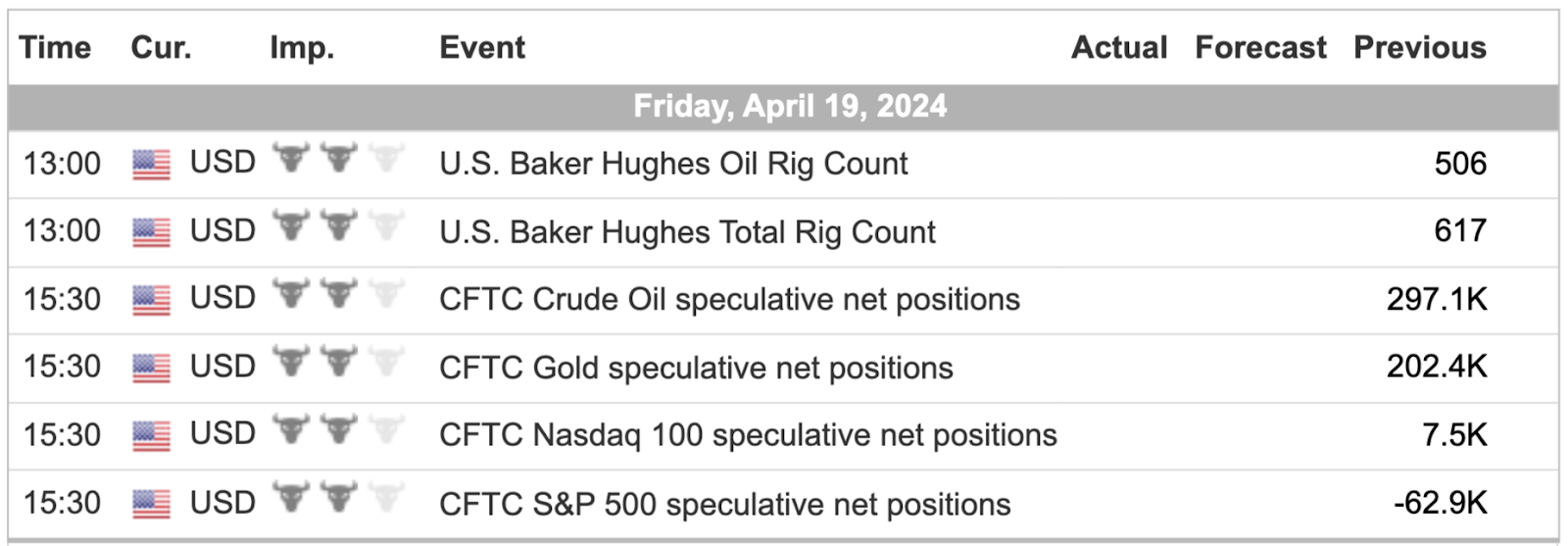Image resolution: width=1568 pixels, height=546 pixels.
Task: Select the Friday, April 19, 2024 date bar
Action: click(783, 107)
